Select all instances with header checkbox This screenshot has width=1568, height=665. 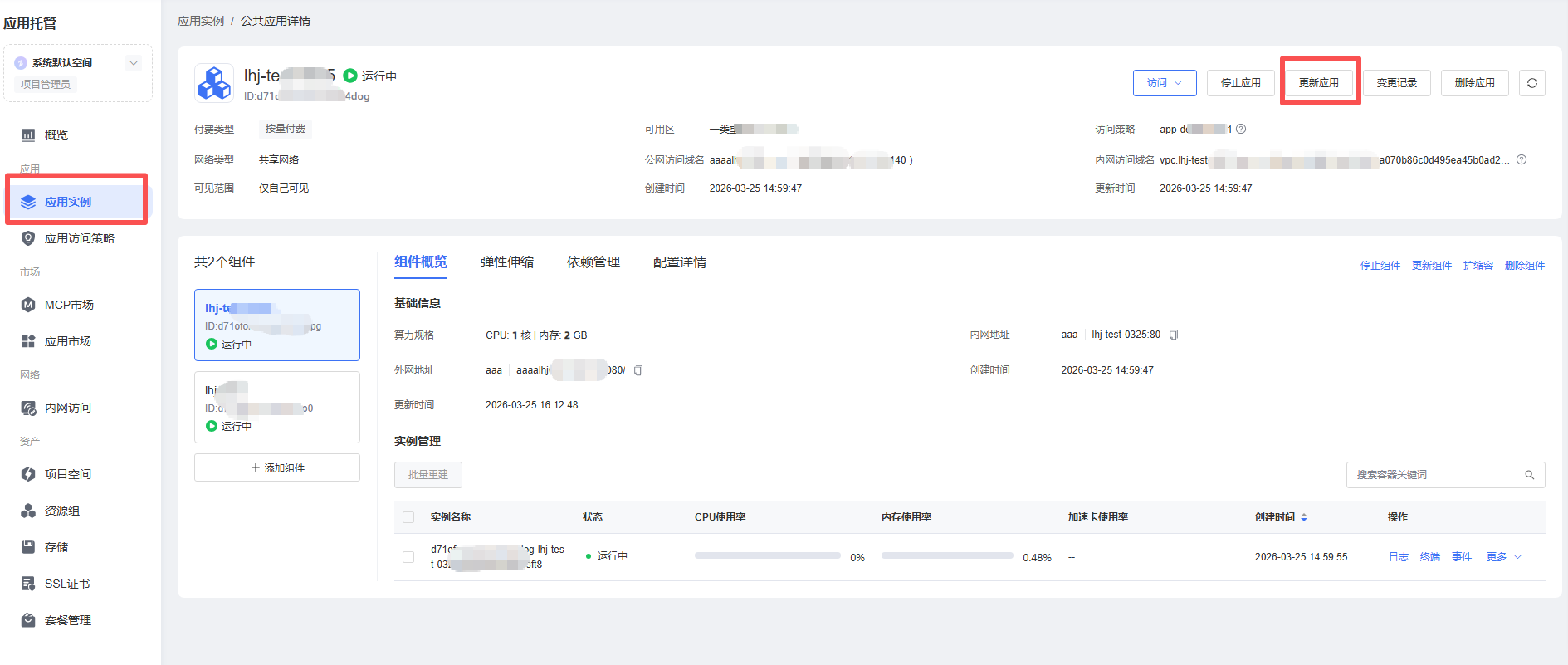pos(408,517)
